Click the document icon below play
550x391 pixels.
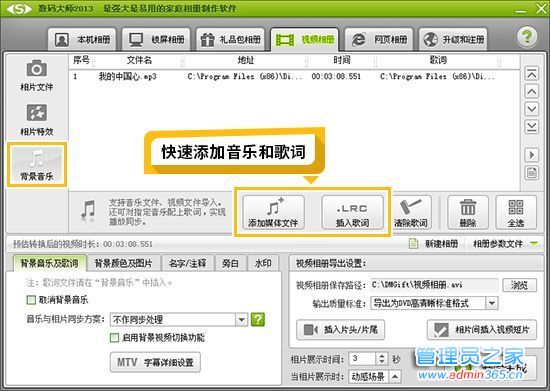coord(531,173)
